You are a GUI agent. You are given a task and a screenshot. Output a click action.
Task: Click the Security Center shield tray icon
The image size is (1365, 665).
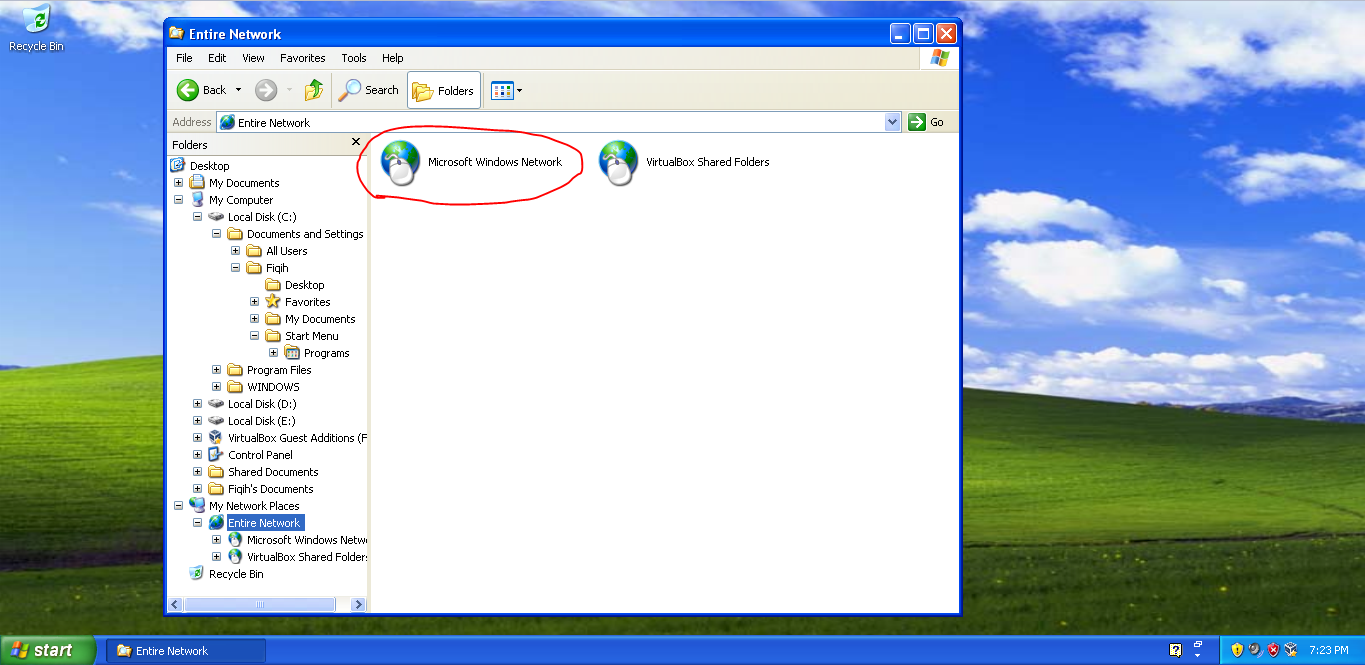click(1237, 650)
